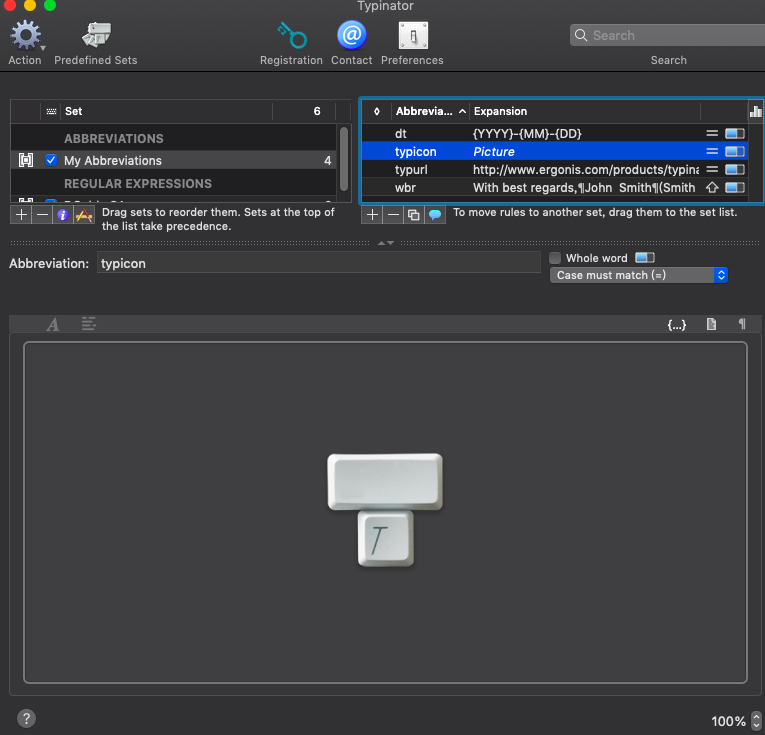The image size is (765, 735).
Task: Add a new set with plus button
Action: 21,215
